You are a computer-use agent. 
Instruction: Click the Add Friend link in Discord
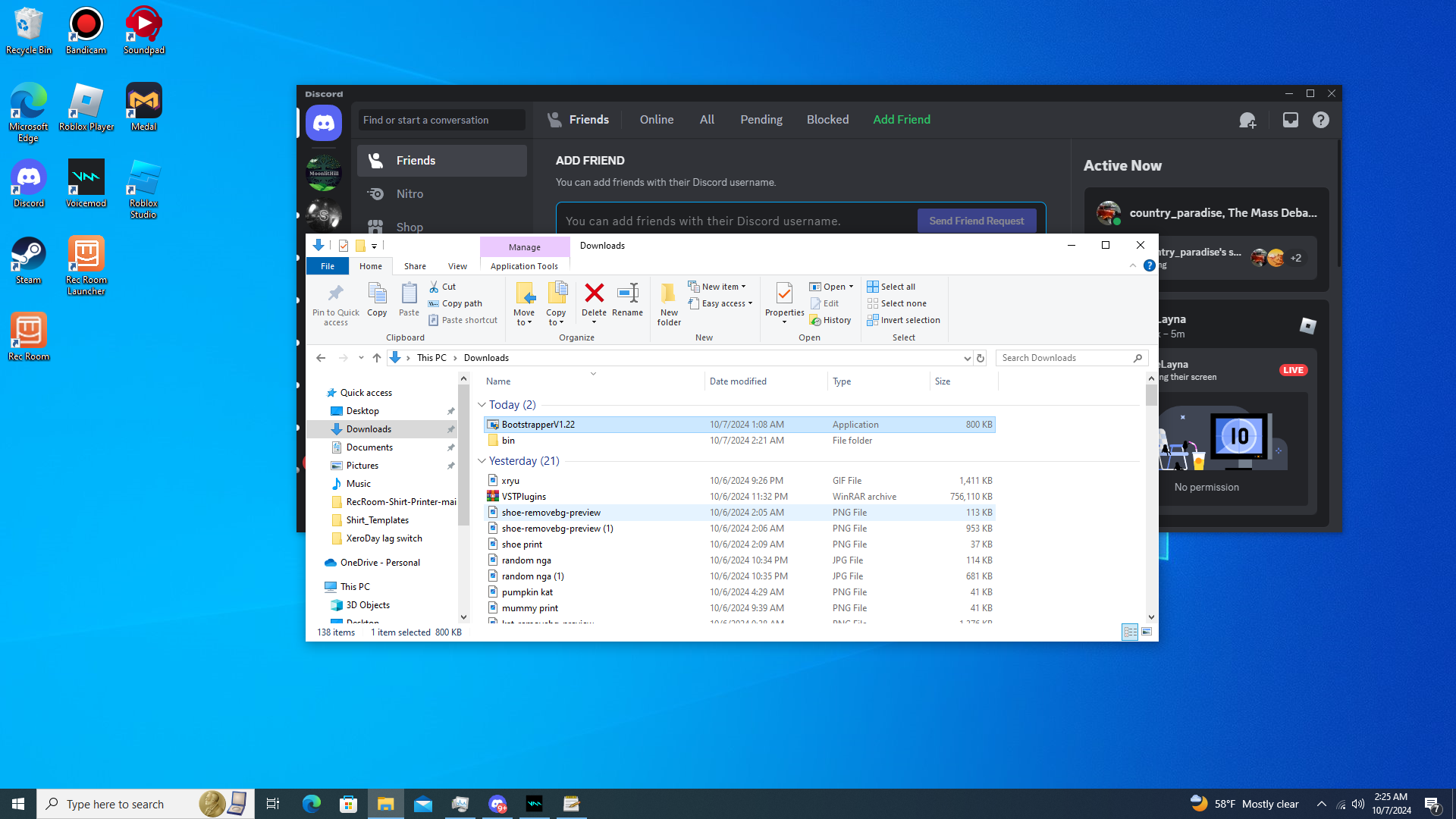point(901,120)
